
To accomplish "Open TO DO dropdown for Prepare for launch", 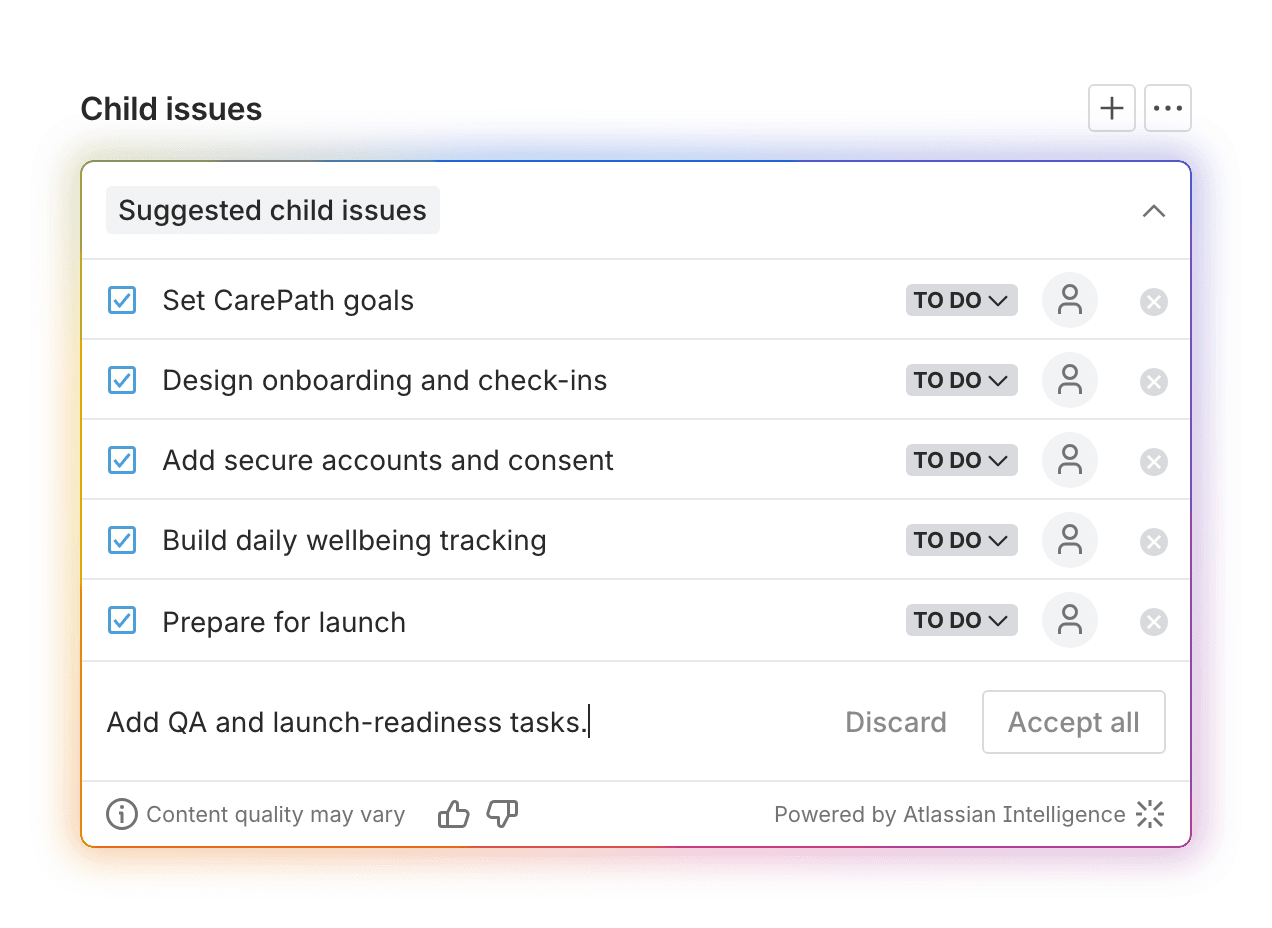I will (962, 620).
